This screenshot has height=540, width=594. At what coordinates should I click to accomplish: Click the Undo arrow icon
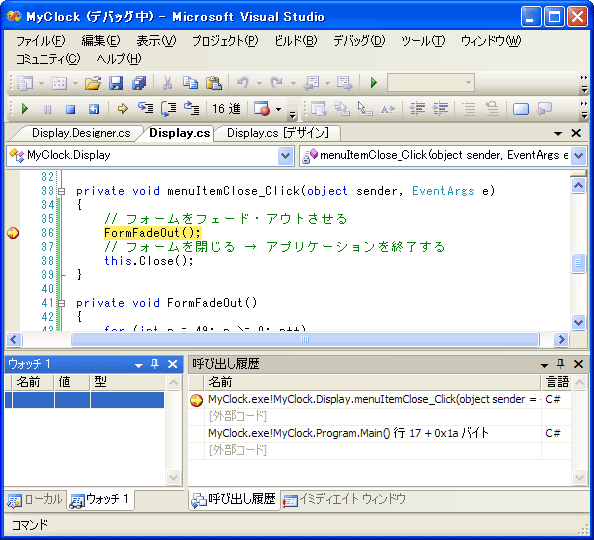pos(243,83)
